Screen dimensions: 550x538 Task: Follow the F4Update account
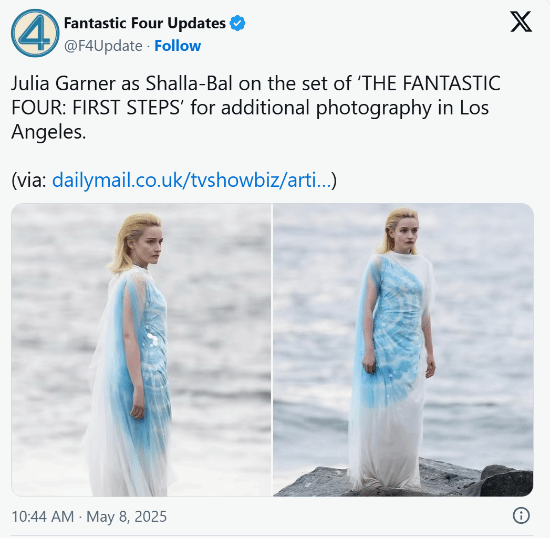[177, 46]
